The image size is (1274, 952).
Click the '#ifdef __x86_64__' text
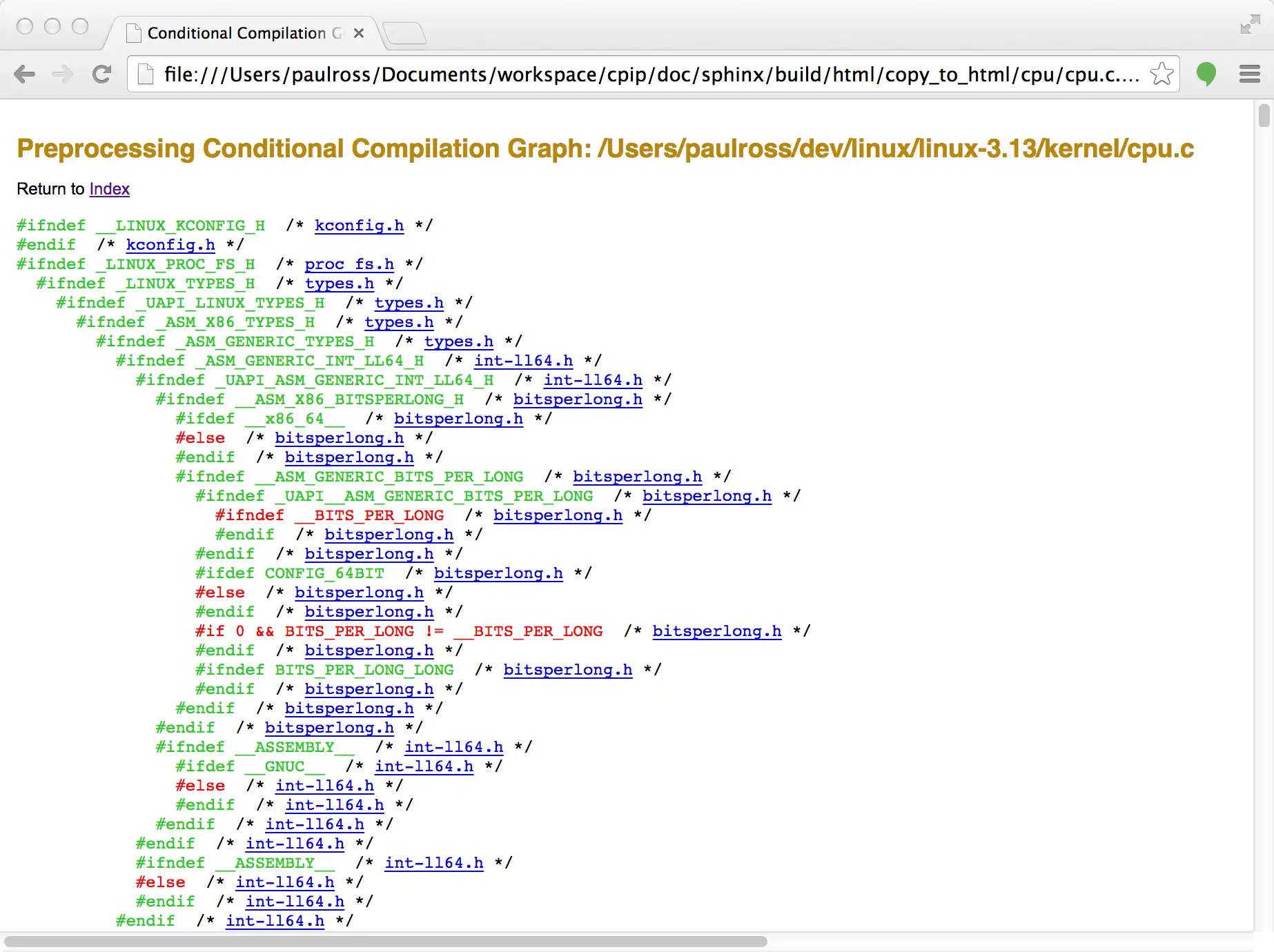pos(260,419)
